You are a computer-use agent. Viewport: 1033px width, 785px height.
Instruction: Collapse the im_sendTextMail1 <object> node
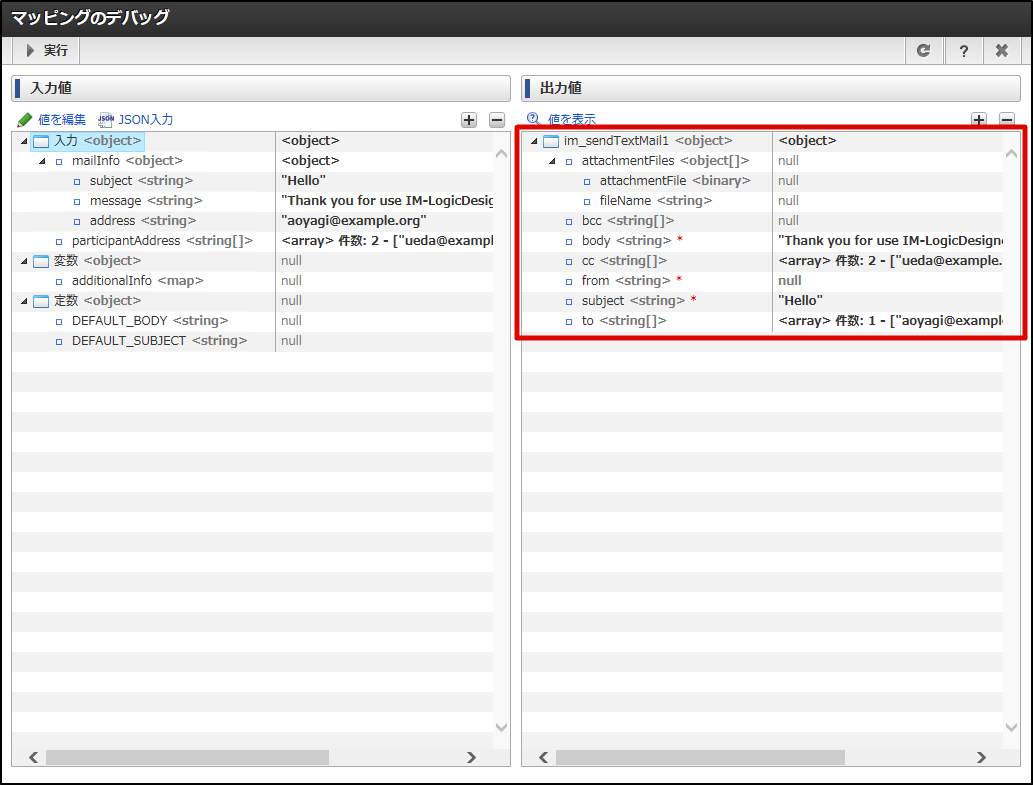tap(534, 141)
